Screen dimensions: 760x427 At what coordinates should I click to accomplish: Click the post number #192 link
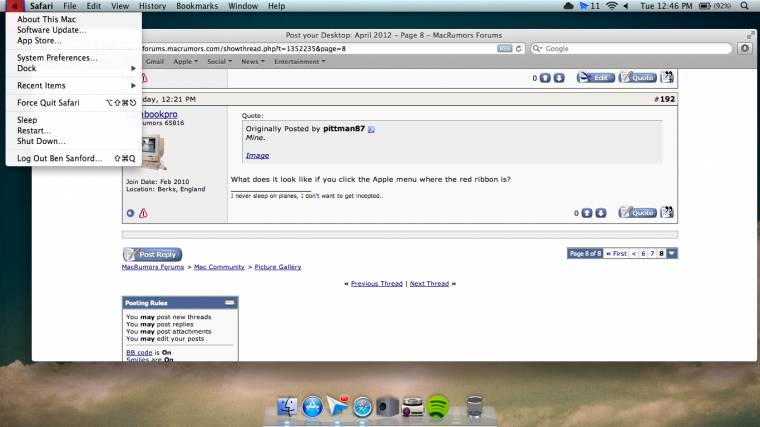click(665, 99)
